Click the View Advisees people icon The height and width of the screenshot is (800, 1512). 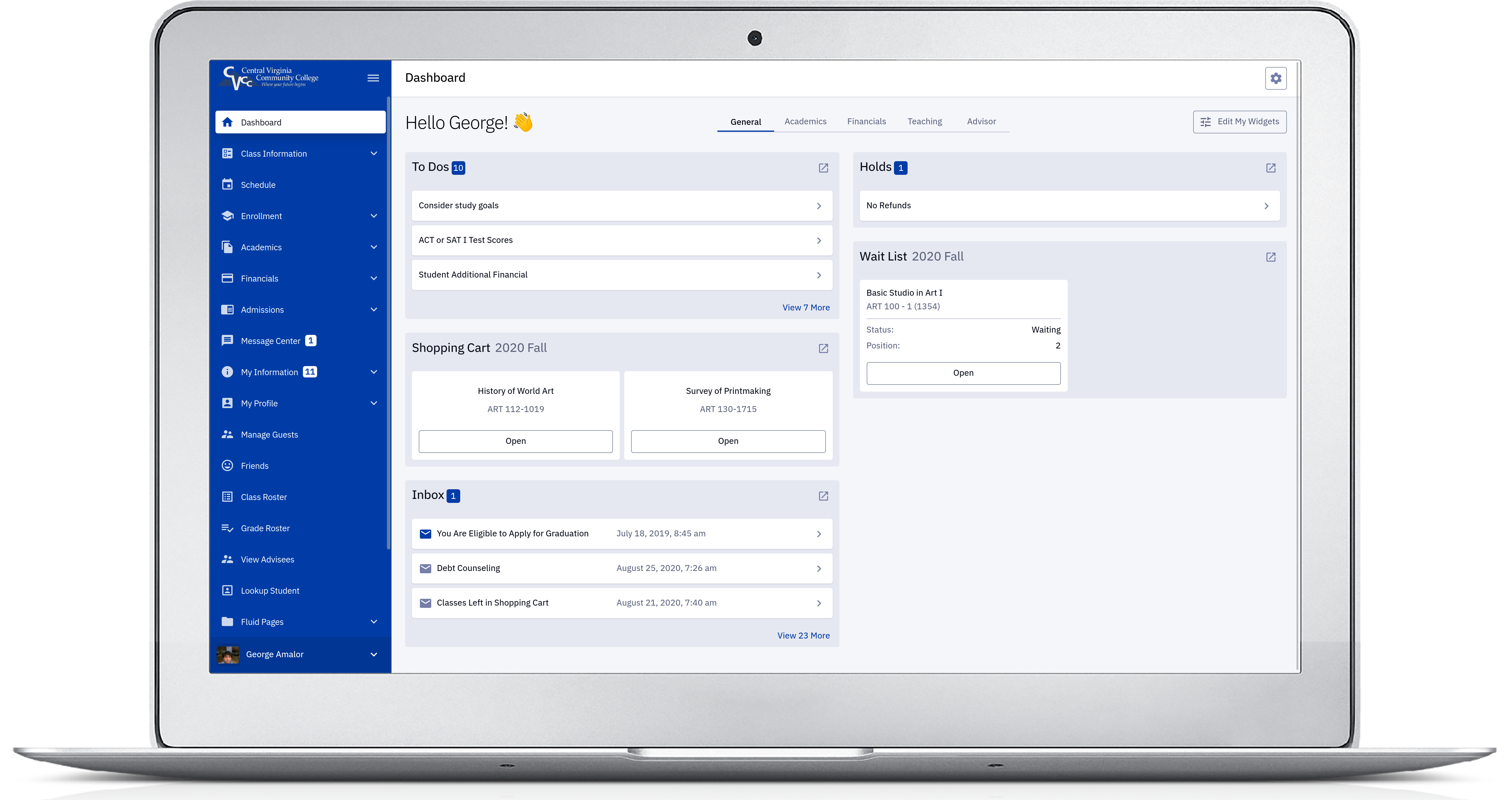point(227,559)
